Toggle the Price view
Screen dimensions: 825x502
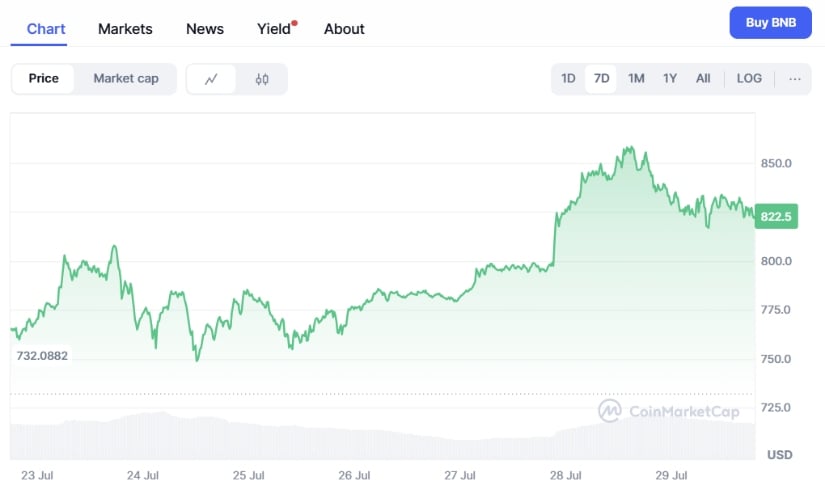pos(43,79)
